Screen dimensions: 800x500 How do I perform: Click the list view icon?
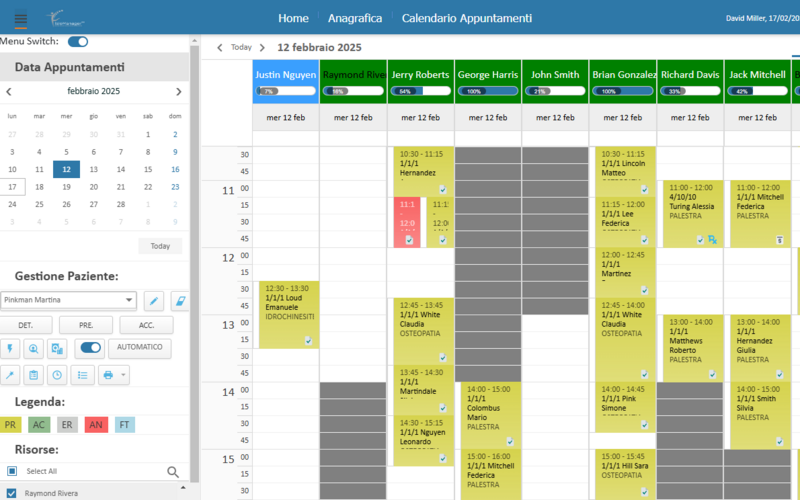tap(84, 375)
